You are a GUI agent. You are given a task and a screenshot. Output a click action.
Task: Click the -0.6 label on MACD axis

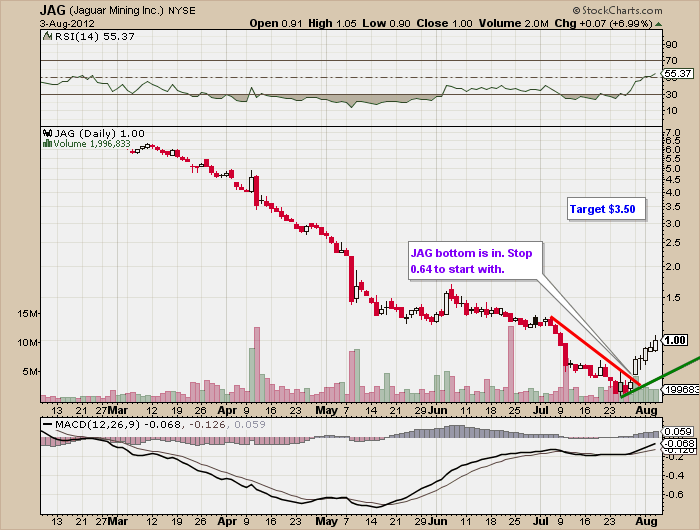[674, 494]
